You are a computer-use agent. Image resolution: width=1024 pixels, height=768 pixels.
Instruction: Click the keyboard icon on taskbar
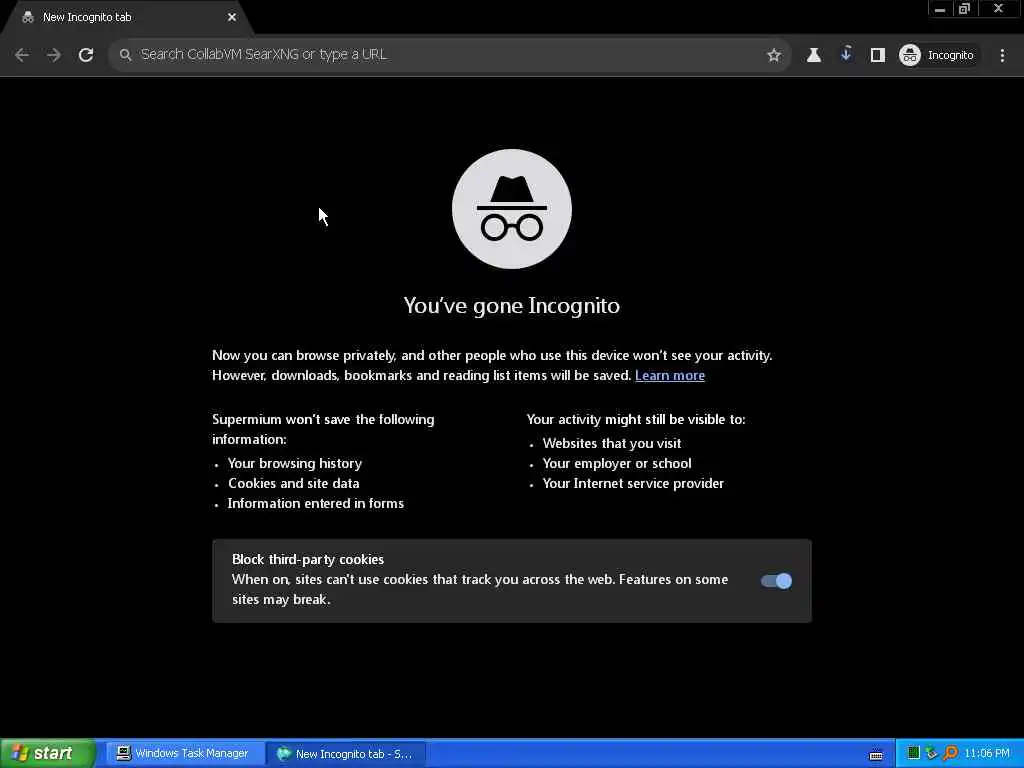(876, 754)
